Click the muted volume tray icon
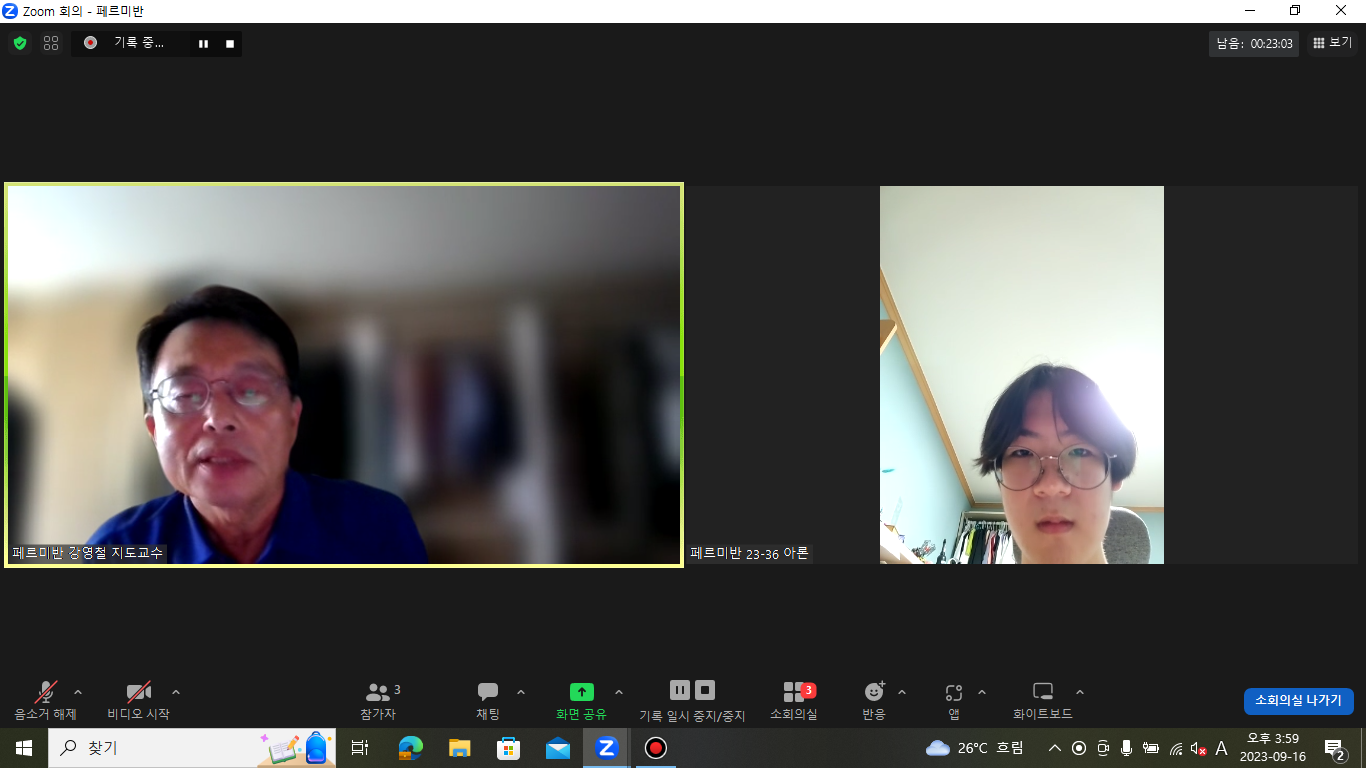The height and width of the screenshot is (768, 1366). point(1198,748)
